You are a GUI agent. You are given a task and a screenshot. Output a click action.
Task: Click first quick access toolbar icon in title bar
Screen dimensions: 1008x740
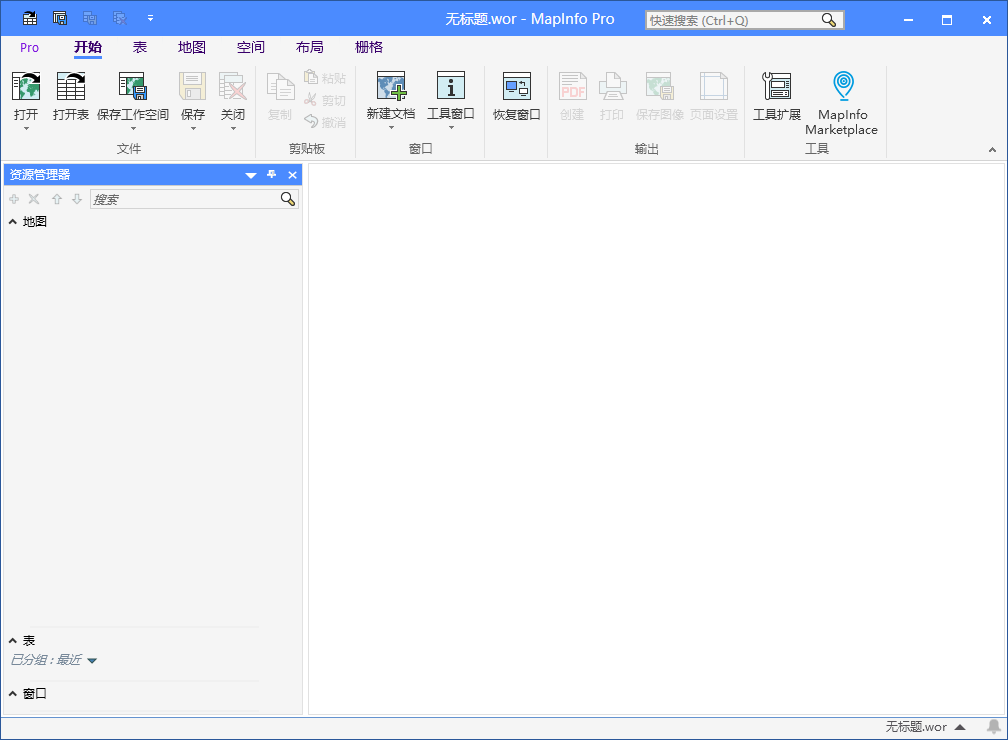point(30,19)
